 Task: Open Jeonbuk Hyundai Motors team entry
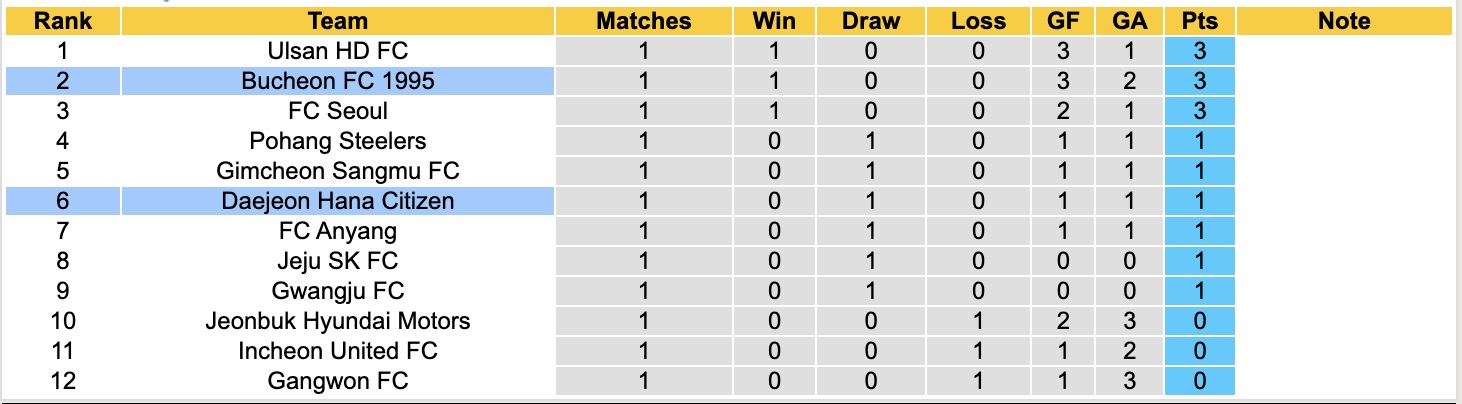[x=338, y=321]
